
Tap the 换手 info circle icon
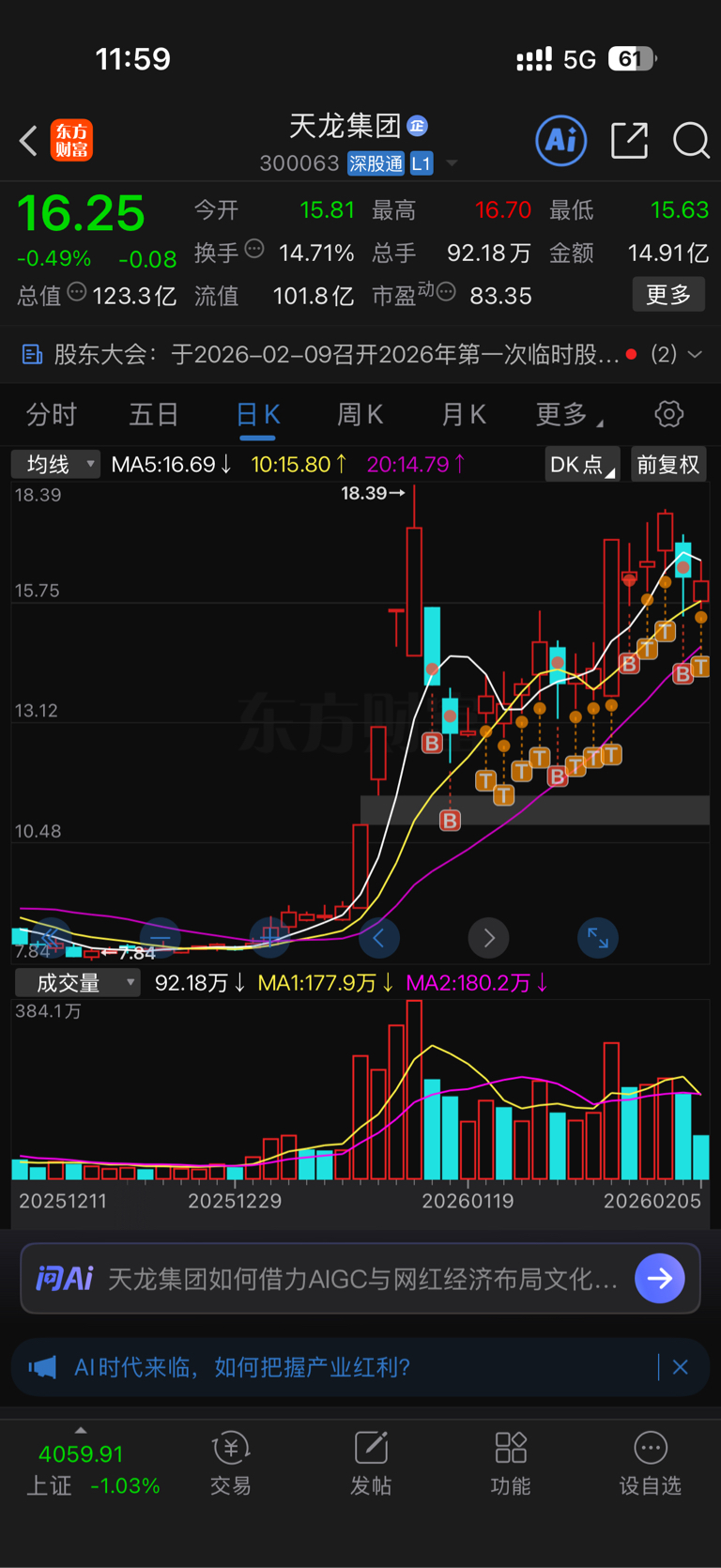(x=254, y=250)
